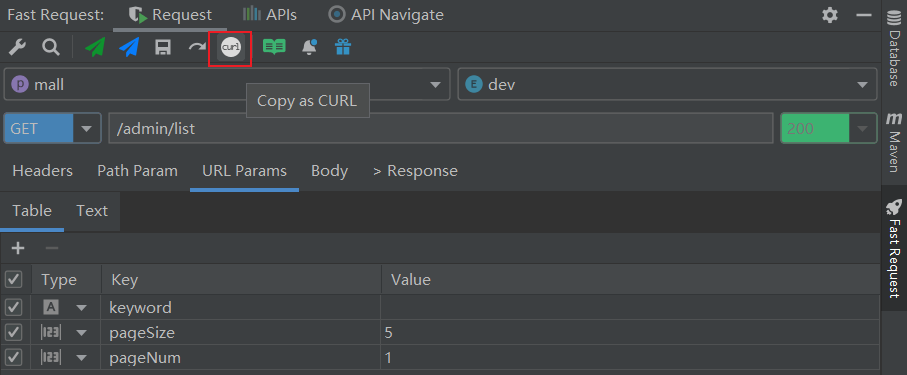
Task: Open the dev environment dropdown
Action: 667,85
